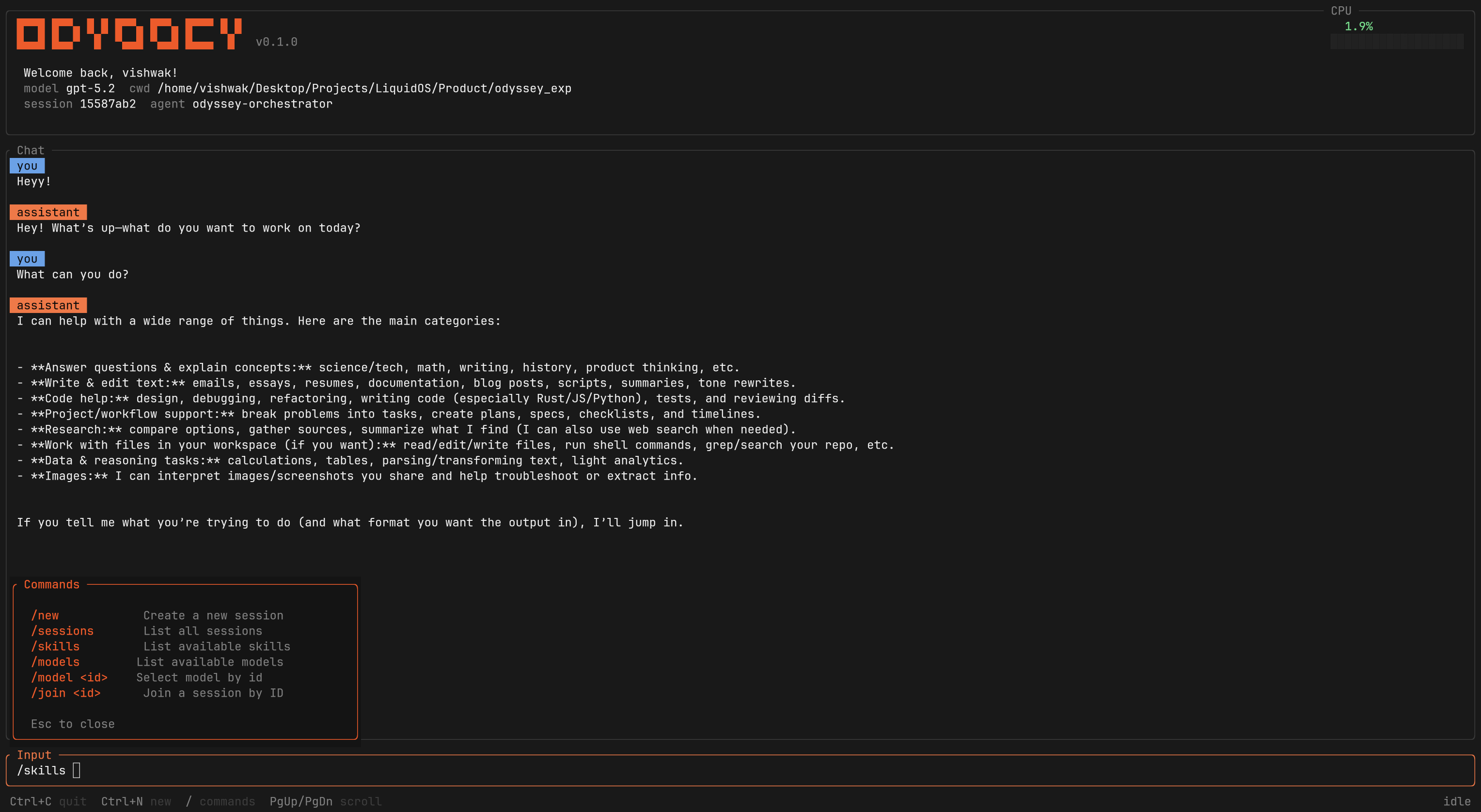
Task: Click the 'Ctrl+N new' shortcut hint
Action: pyautogui.click(x=136, y=802)
